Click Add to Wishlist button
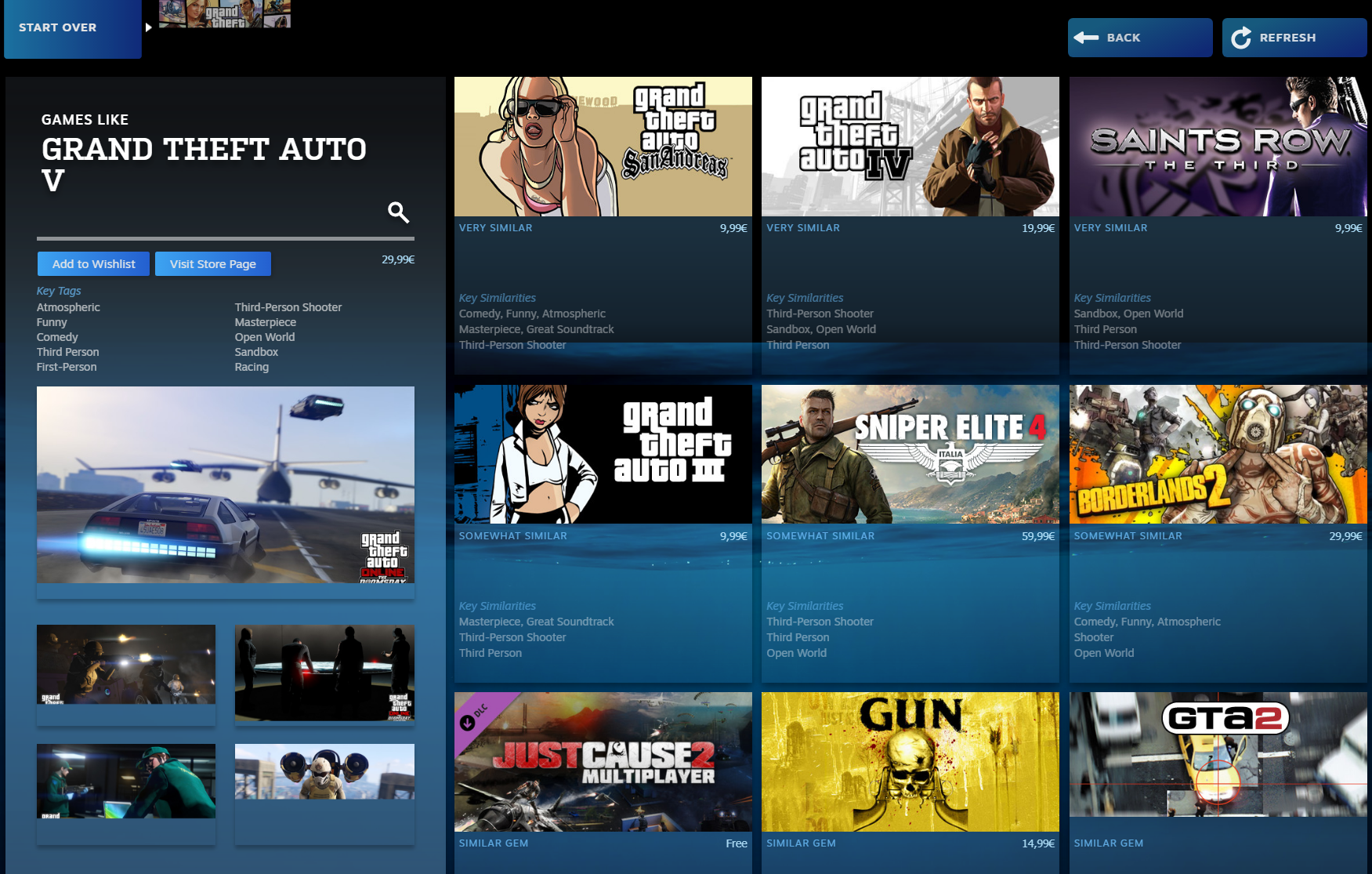 93,264
